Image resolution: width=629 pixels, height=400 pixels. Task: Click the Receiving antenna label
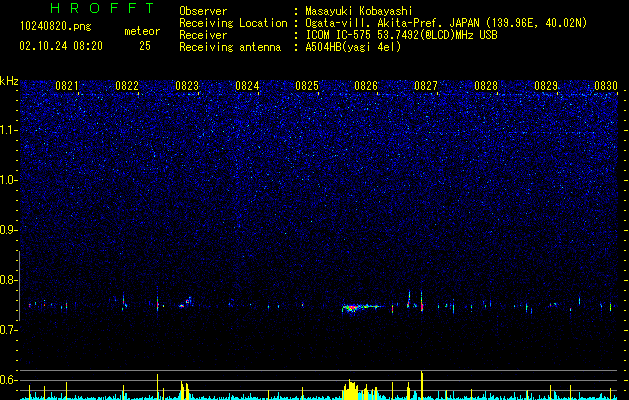230,47
